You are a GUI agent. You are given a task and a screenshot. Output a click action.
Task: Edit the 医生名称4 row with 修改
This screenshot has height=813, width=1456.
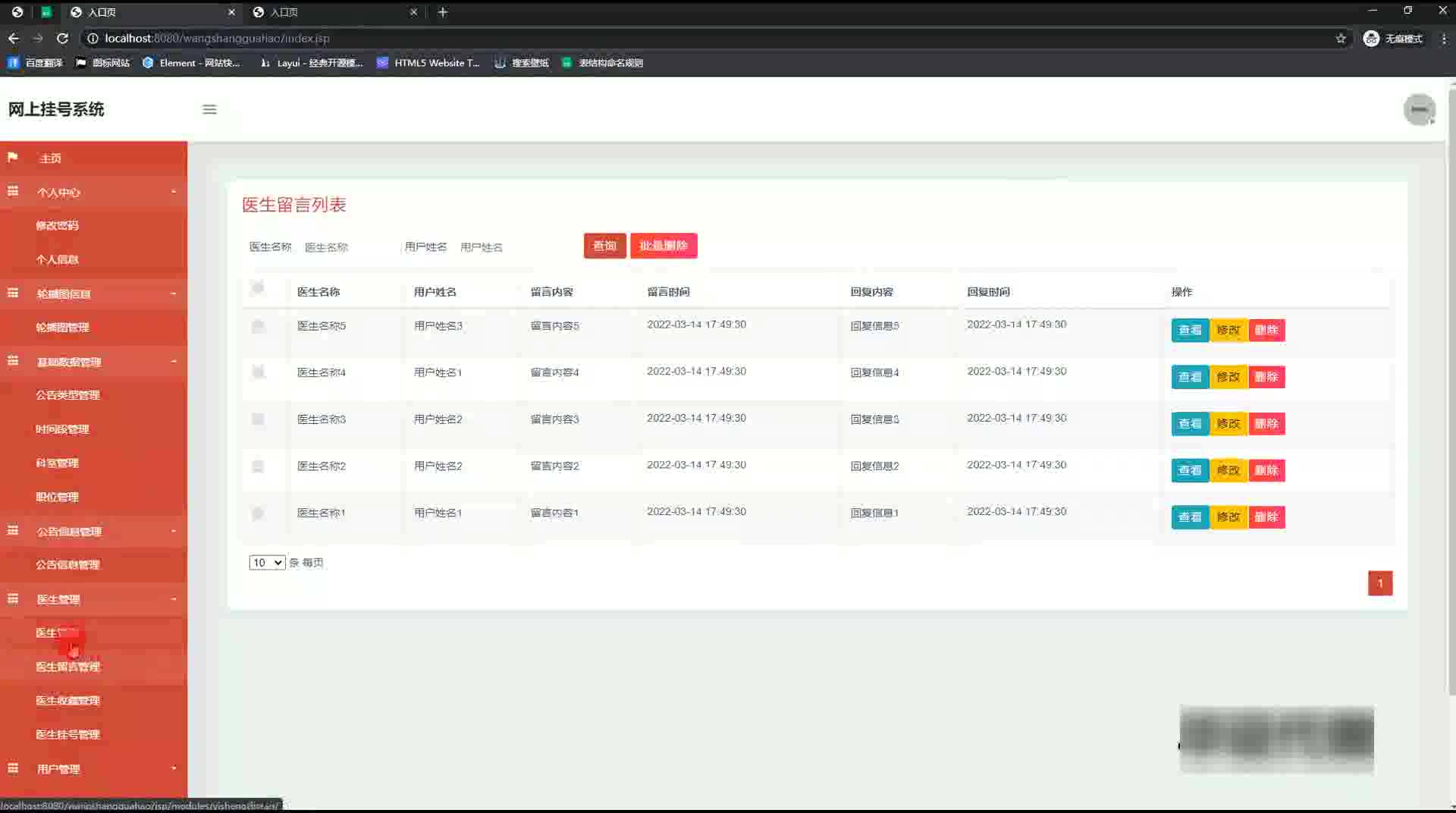pyautogui.click(x=1228, y=377)
